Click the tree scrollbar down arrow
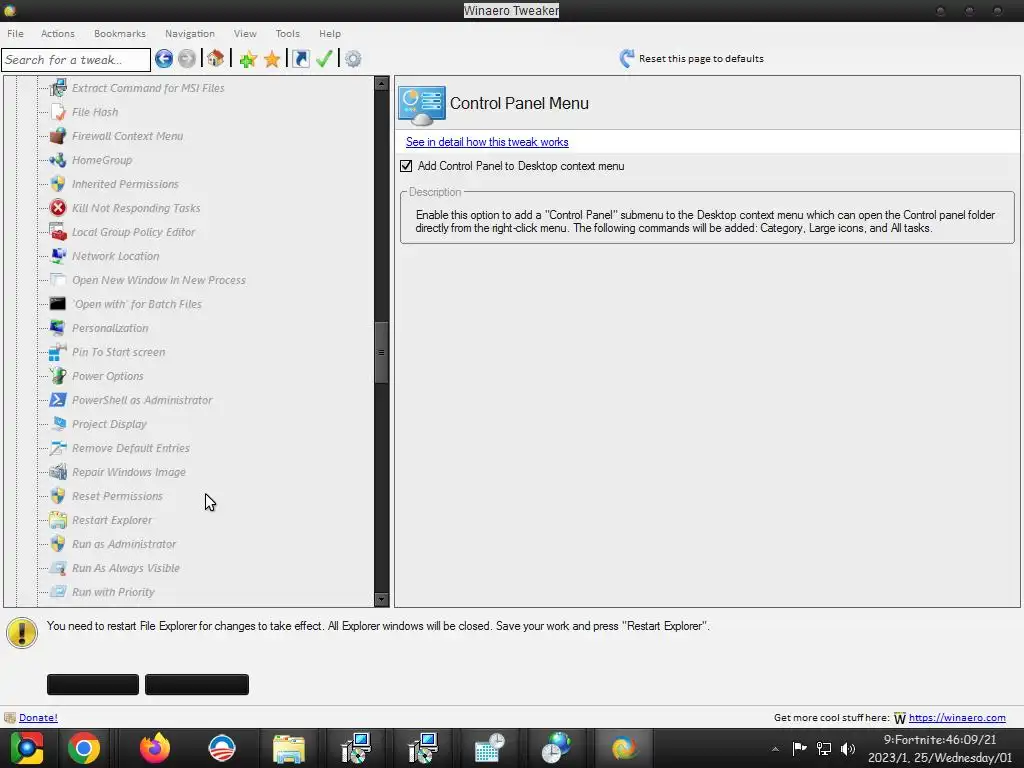 [381, 599]
